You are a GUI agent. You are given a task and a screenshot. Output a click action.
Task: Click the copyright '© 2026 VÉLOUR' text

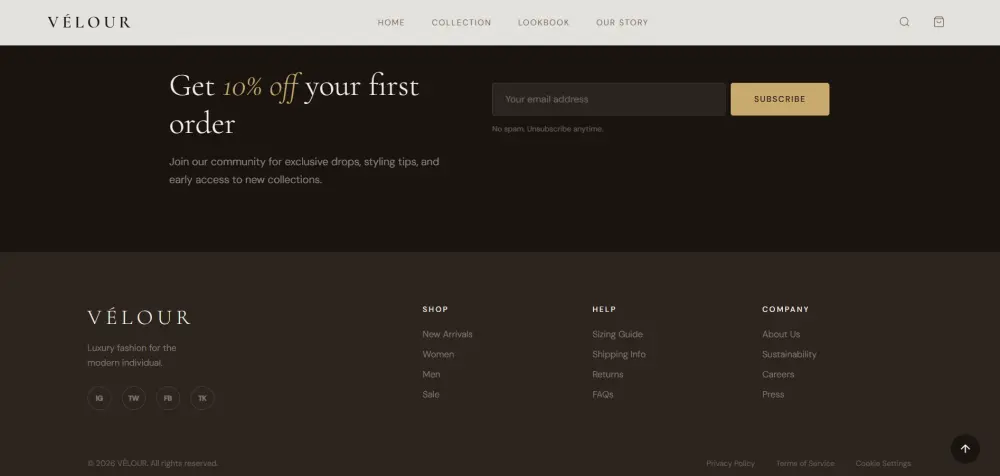(152, 463)
